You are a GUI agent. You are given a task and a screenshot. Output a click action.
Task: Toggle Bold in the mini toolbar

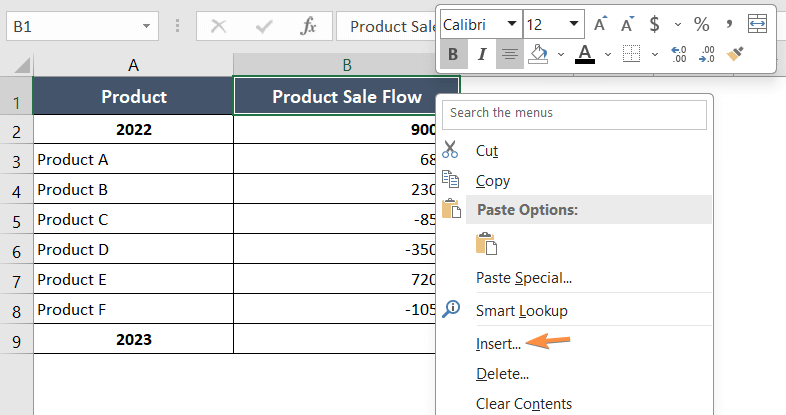click(453, 54)
